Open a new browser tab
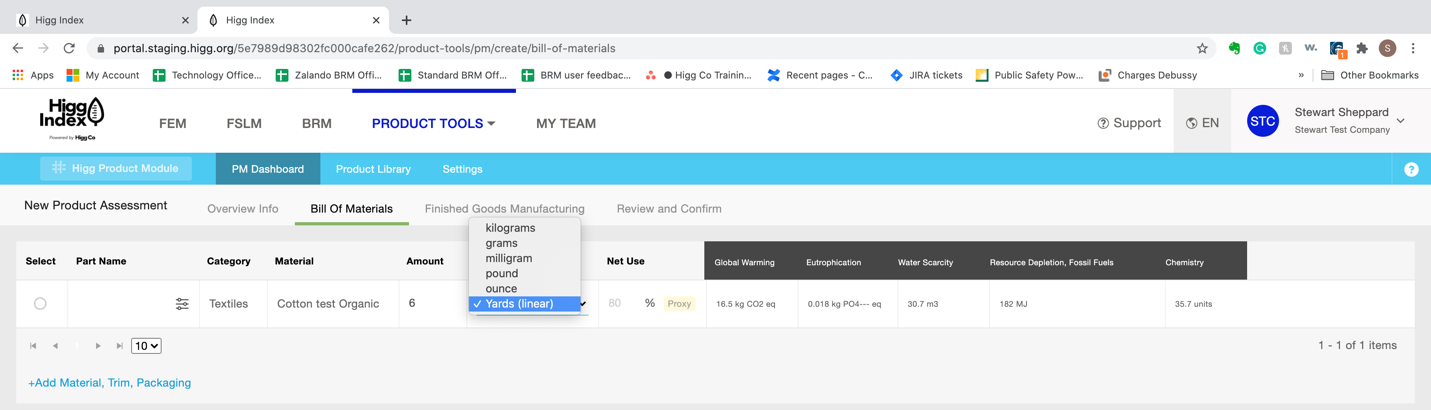Screen dimensions: 1431x410 coord(406,20)
